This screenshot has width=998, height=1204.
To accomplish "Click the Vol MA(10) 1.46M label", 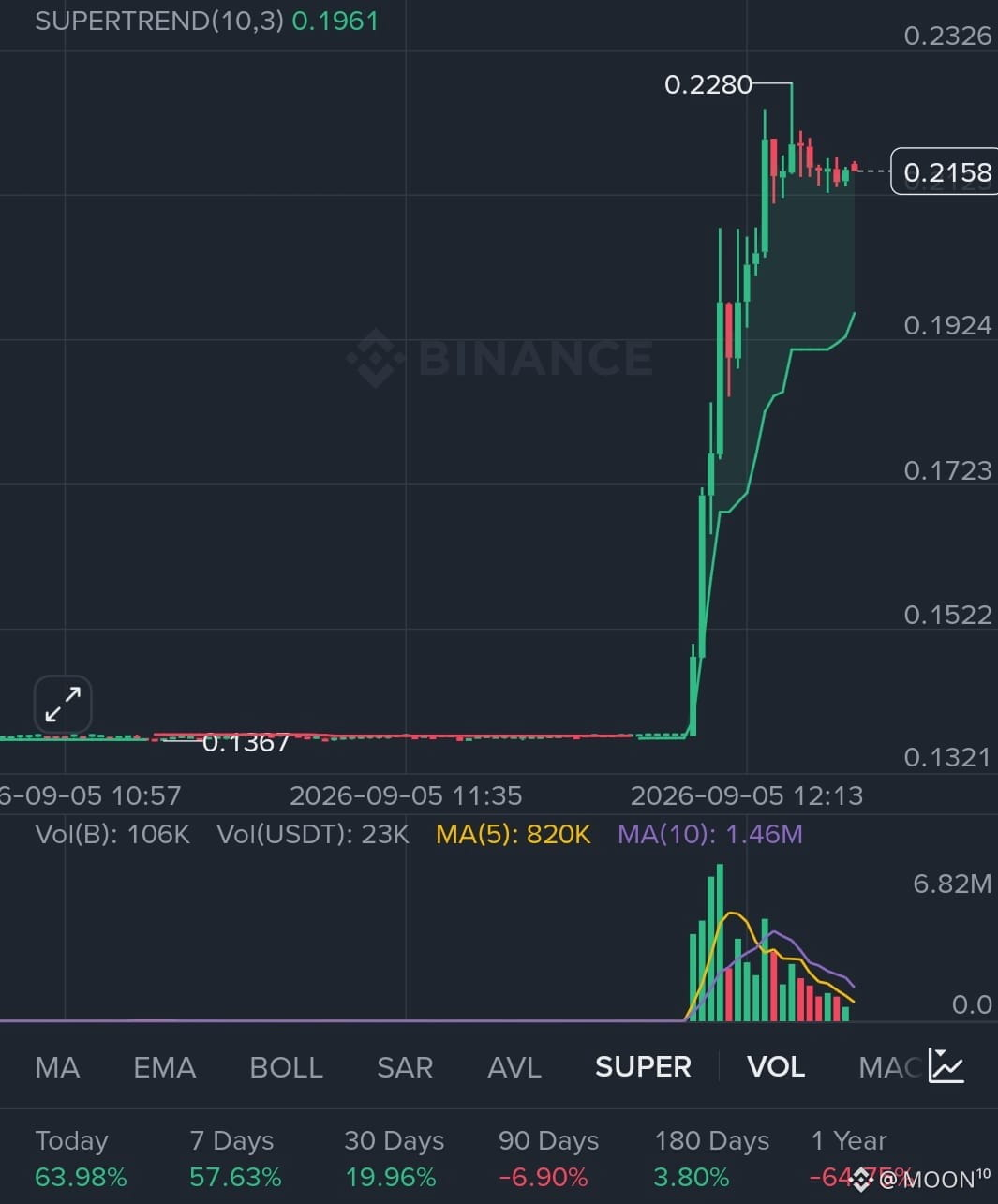I will 710,834.
